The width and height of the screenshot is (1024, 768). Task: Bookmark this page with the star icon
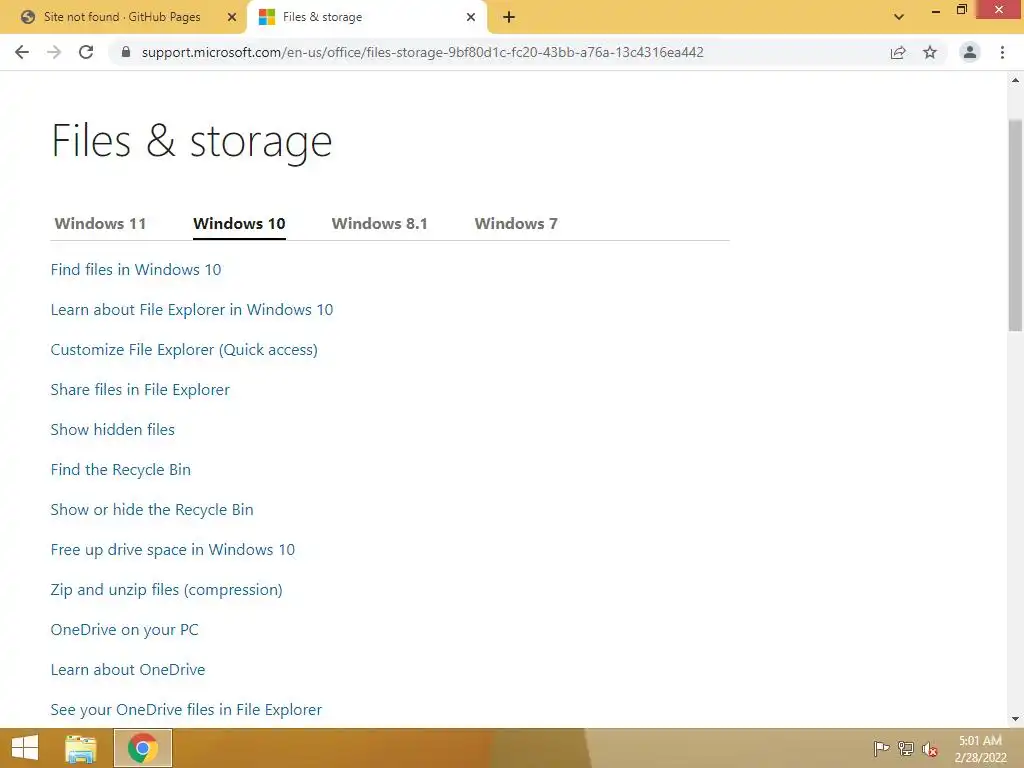click(930, 52)
